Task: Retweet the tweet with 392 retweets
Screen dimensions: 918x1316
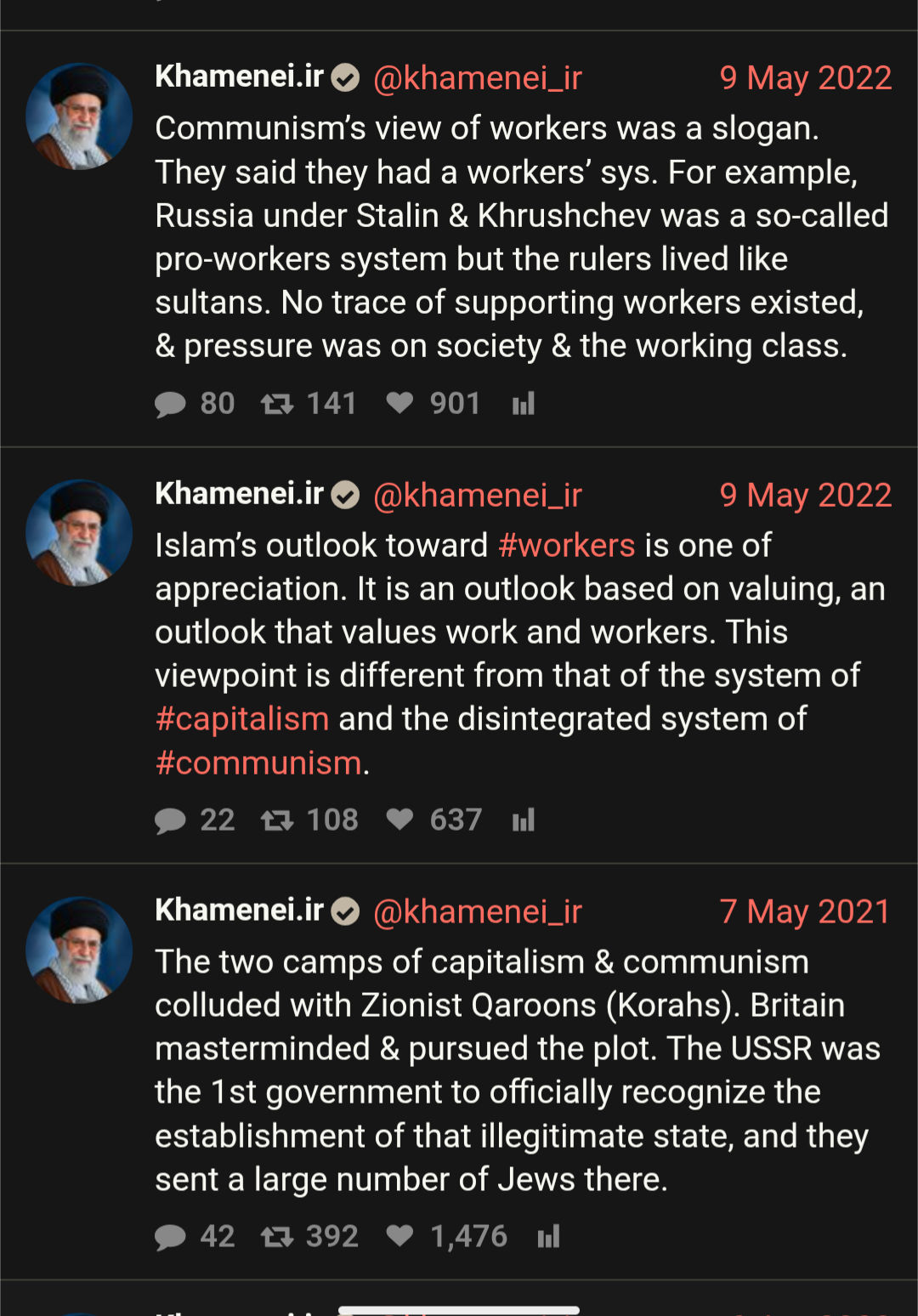Action: (277, 1237)
